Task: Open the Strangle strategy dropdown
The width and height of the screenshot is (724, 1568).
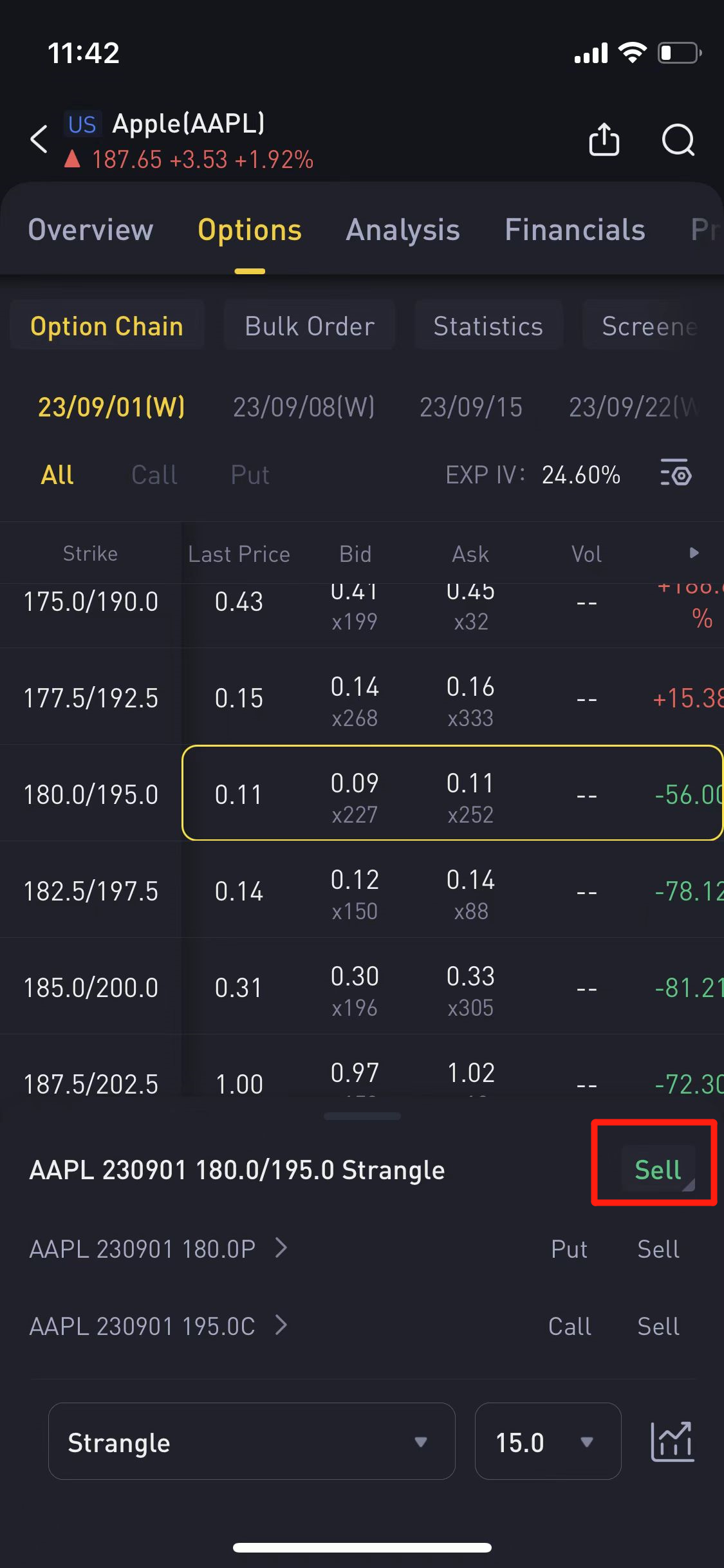Action: (252, 1442)
